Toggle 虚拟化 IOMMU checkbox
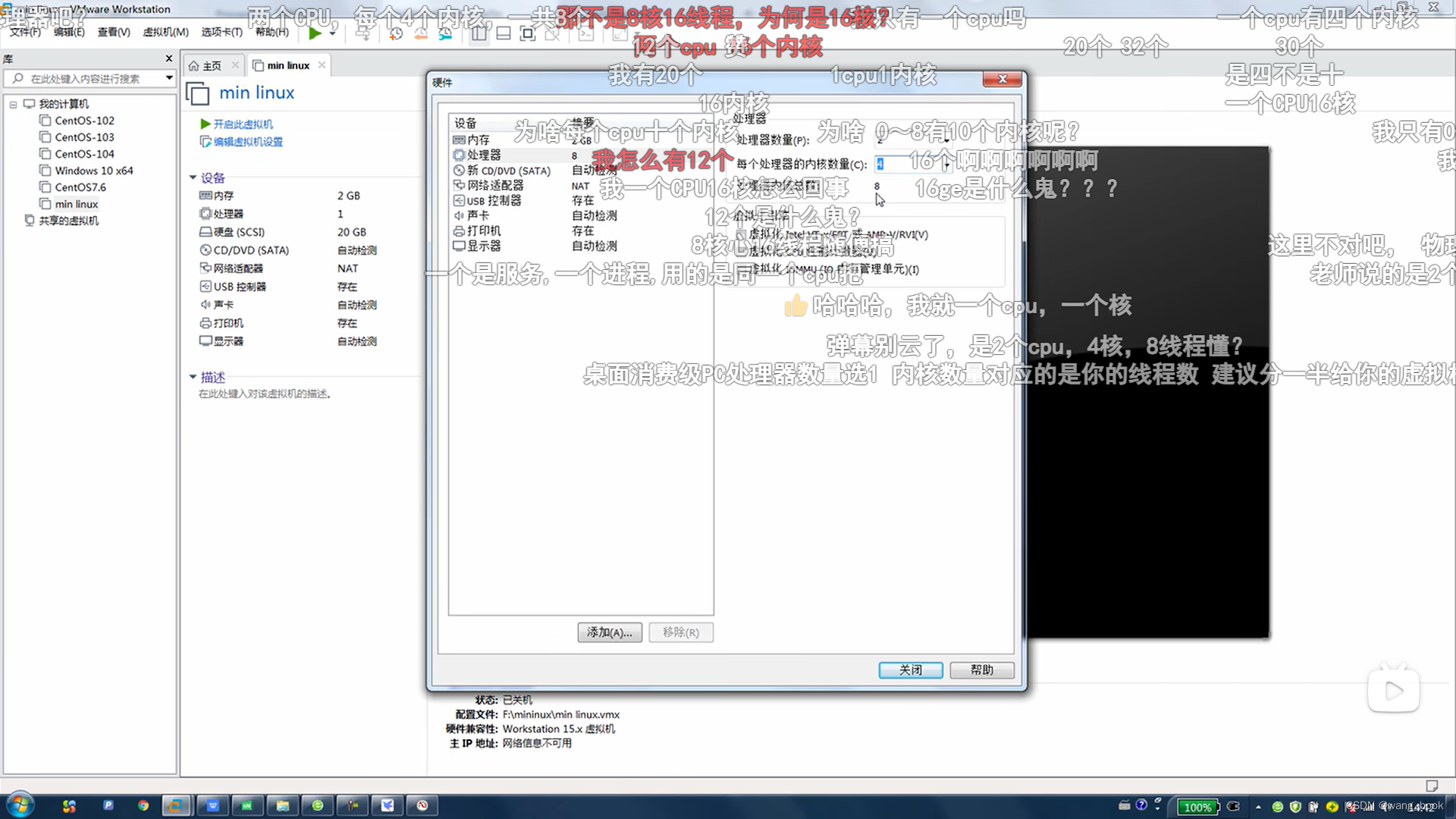 click(741, 268)
